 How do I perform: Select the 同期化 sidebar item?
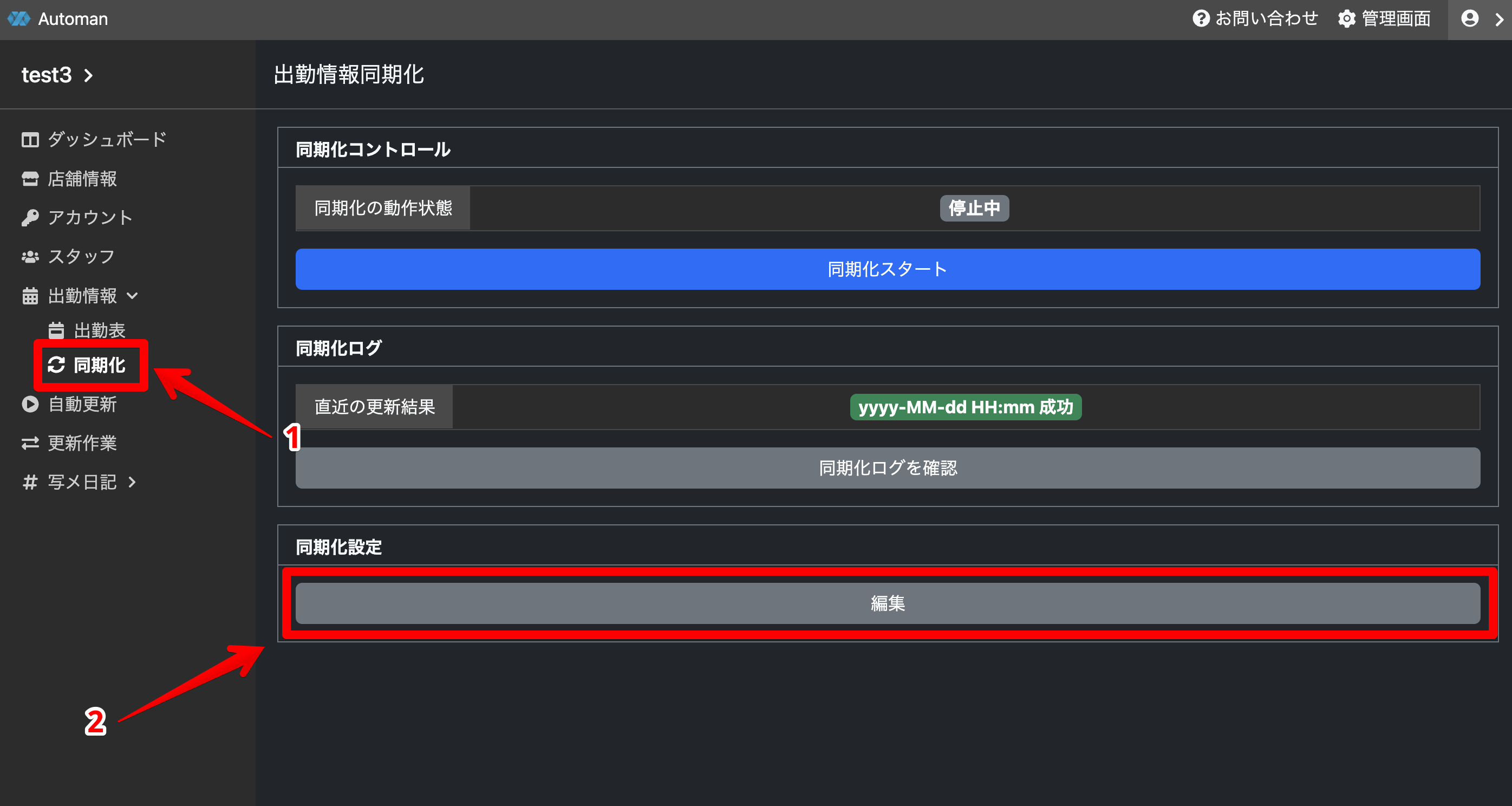pos(99,365)
